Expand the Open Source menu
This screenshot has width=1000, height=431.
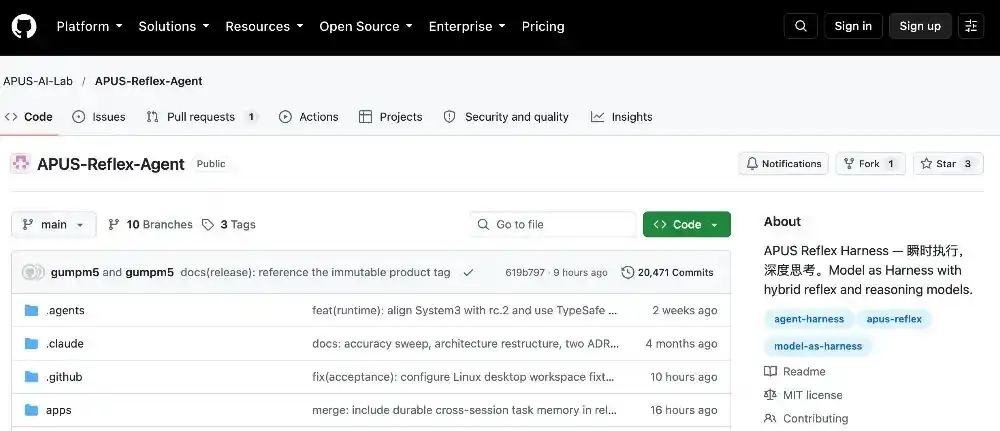[366, 27]
